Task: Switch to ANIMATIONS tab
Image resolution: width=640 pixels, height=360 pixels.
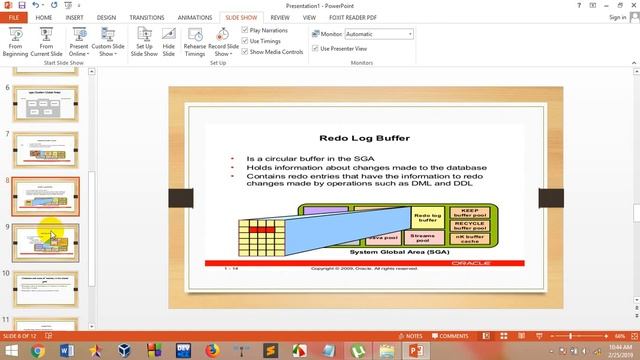Action: (x=195, y=18)
